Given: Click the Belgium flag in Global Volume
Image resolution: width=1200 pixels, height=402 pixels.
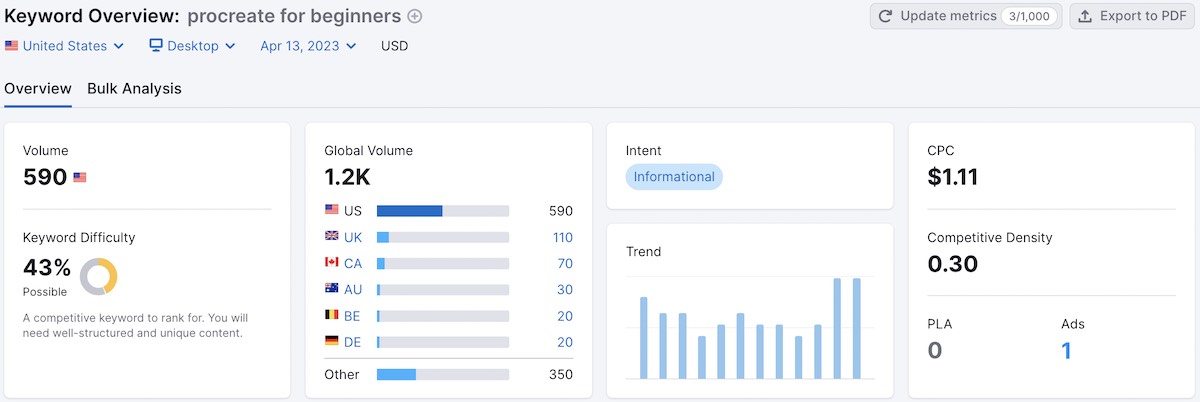Looking at the screenshot, I should pyautogui.click(x=332, y=315).
